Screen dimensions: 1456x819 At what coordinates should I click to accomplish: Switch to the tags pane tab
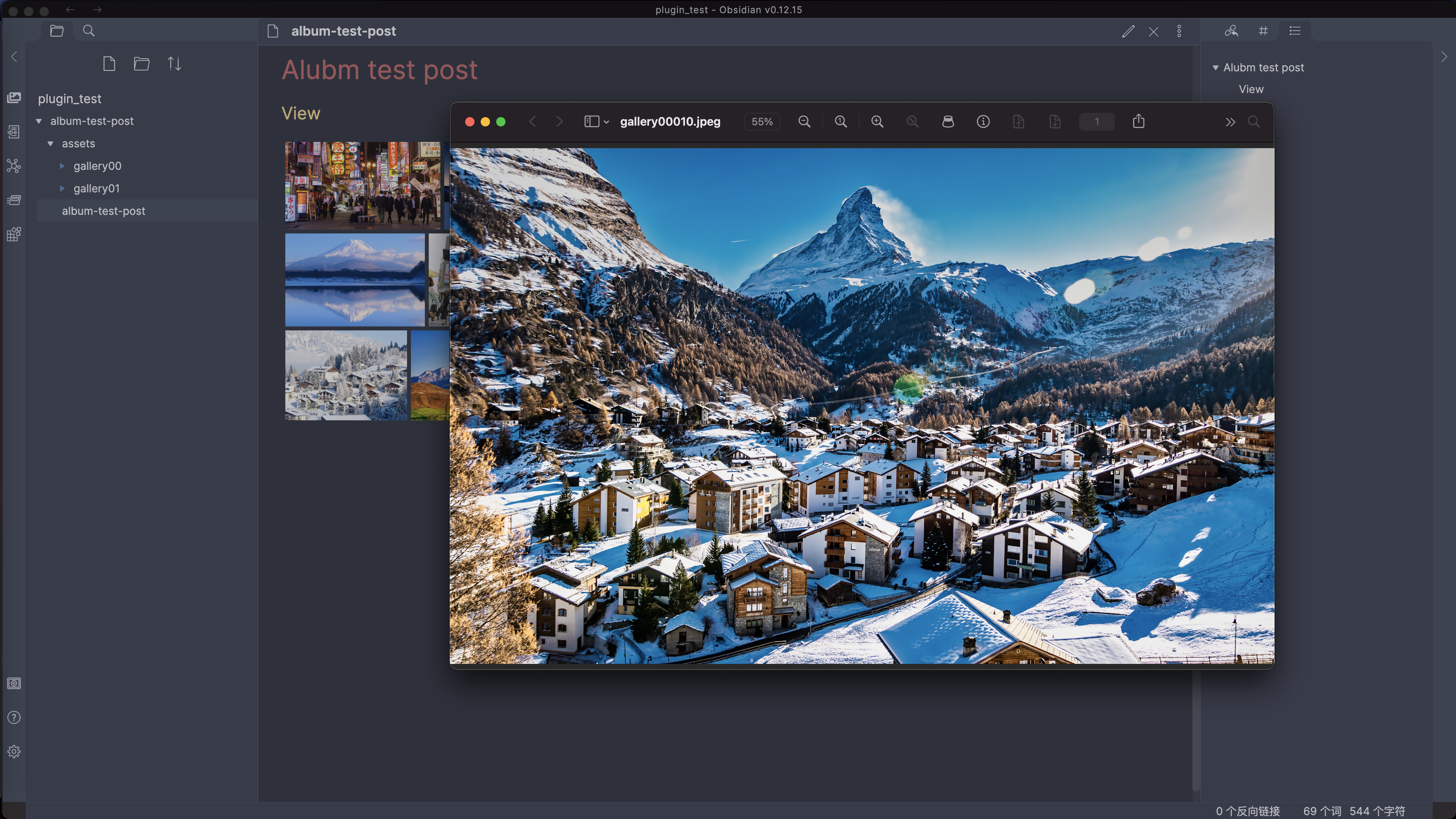pyautogui.click(x=1263, y=31)
